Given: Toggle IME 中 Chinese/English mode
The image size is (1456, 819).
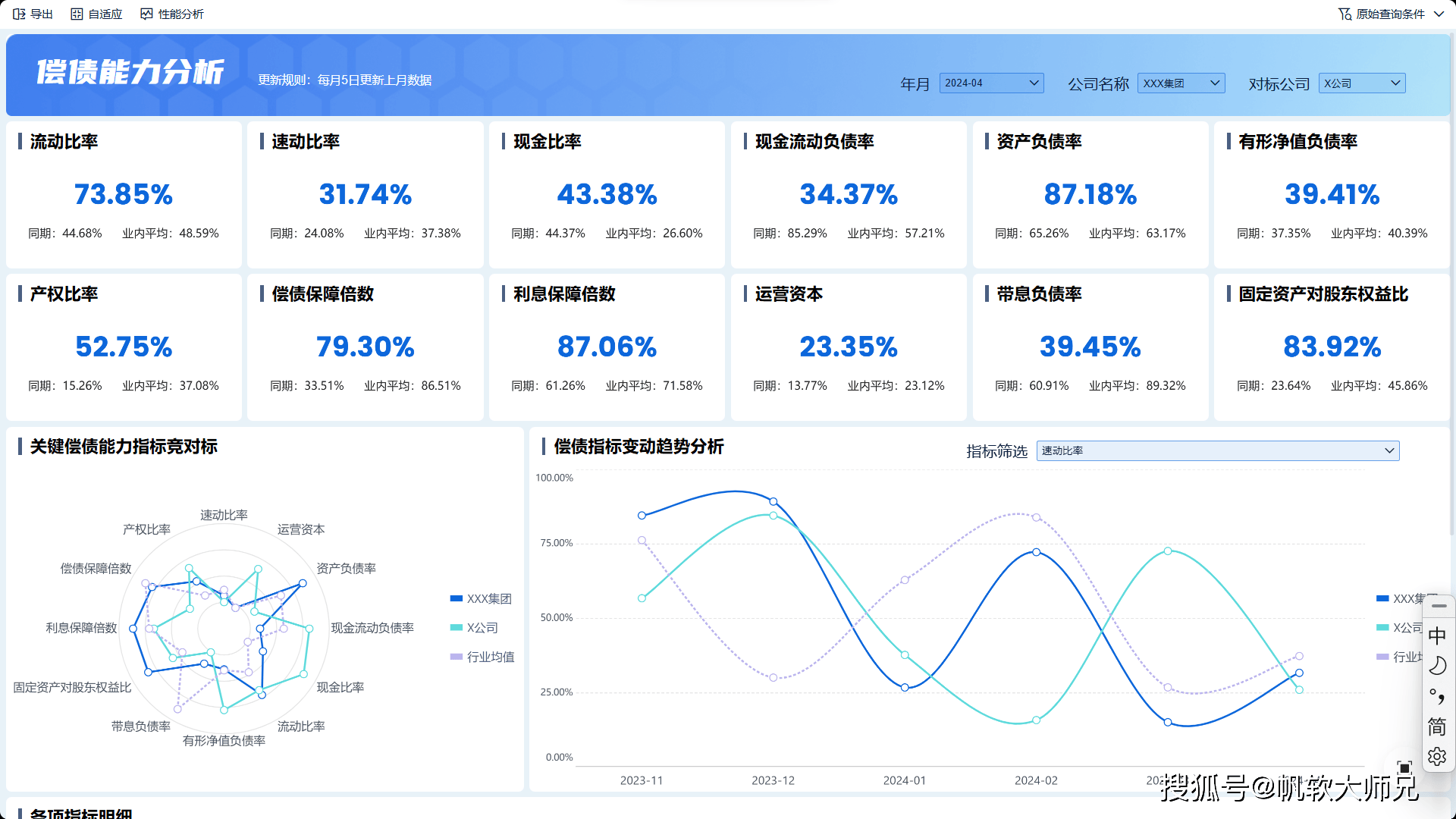Looking at the screenshot, I should pyautogui.click(x=1437, y=635).
